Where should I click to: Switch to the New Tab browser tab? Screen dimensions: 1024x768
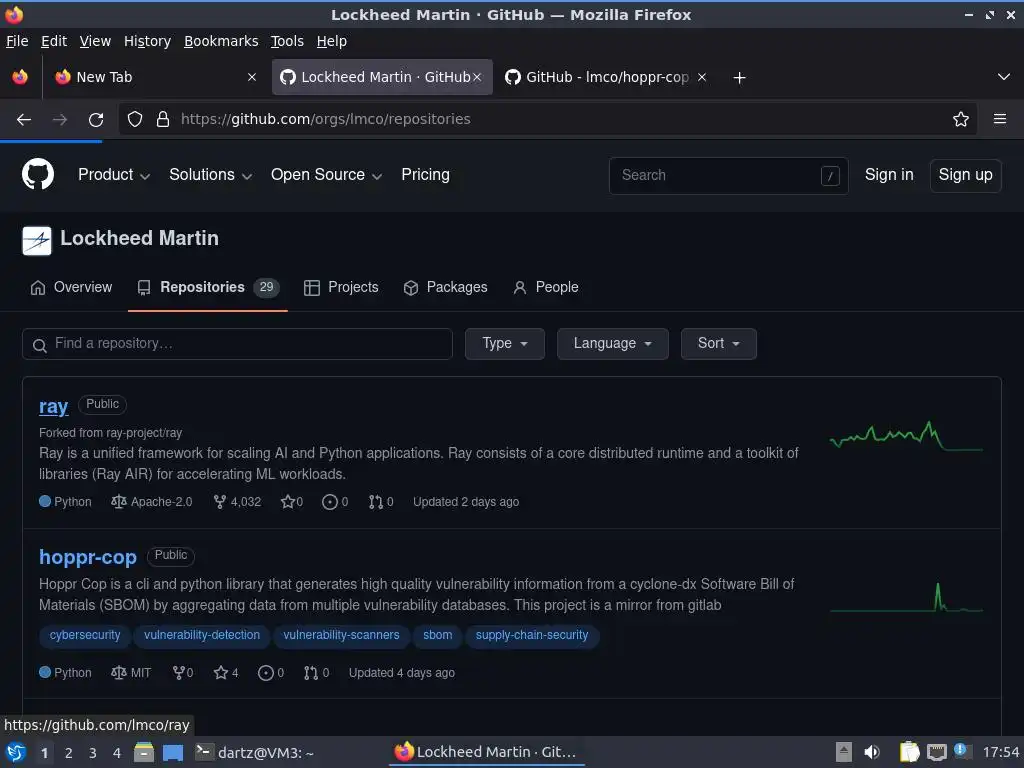coord(154,77)
